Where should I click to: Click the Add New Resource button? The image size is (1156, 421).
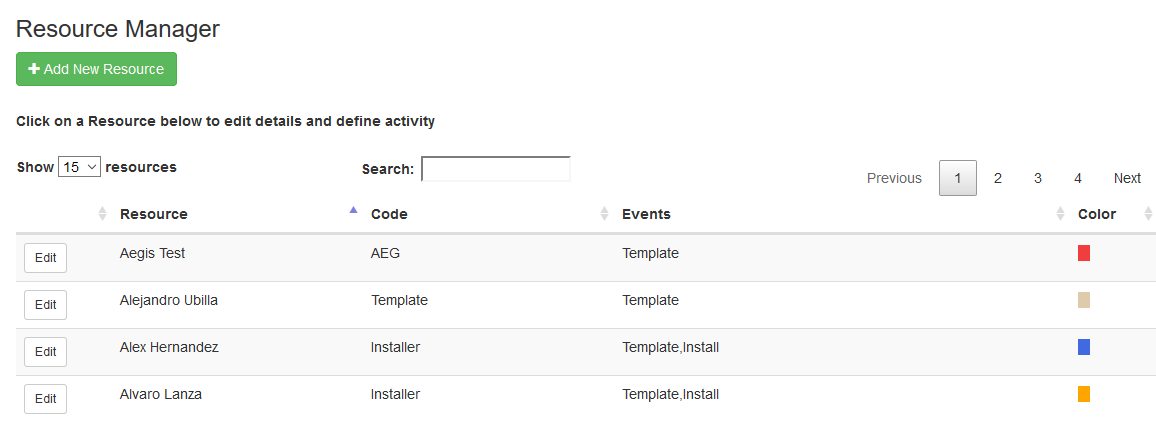pyautogui.click(x=96, y=69)
